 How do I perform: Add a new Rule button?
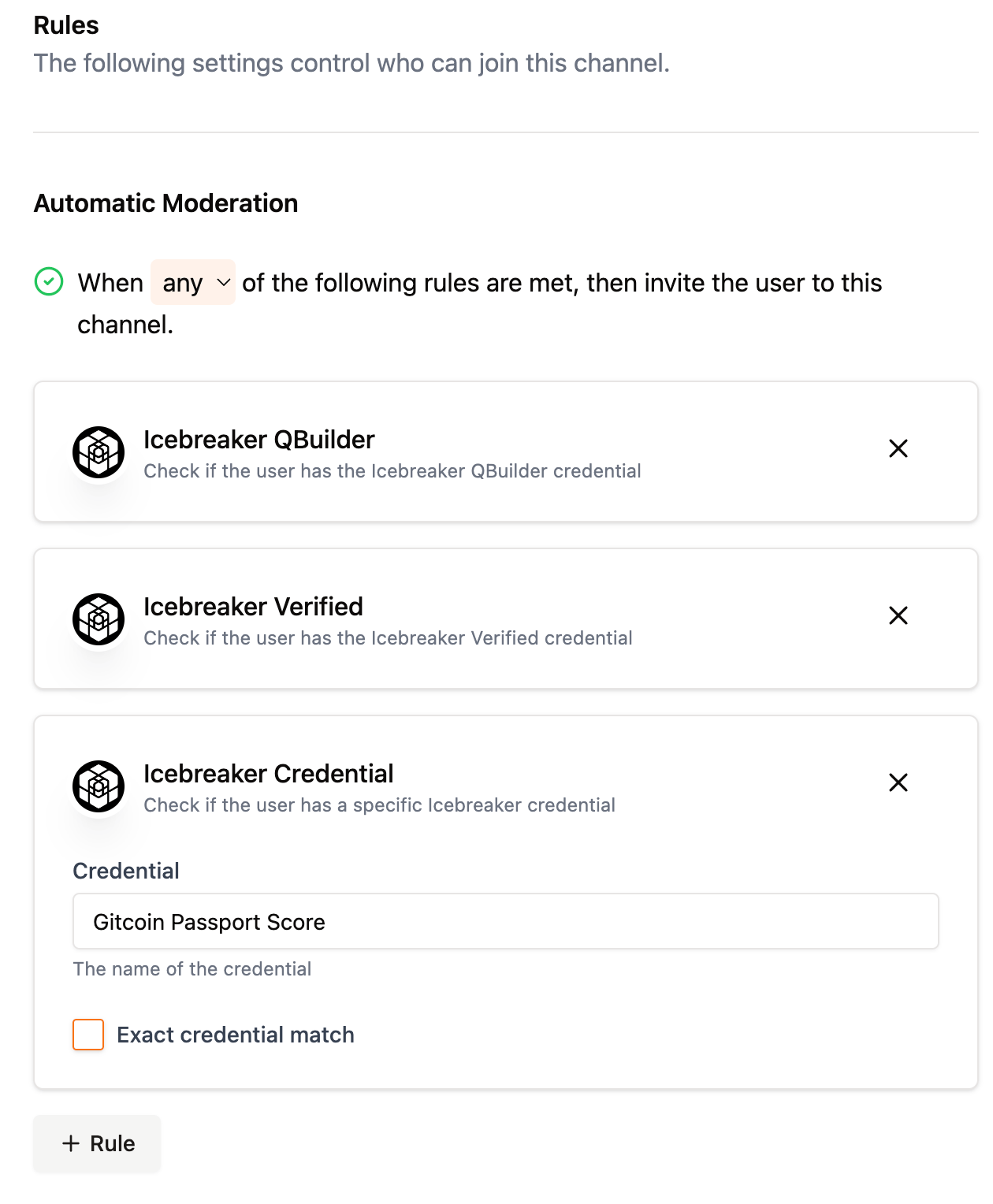point(97,1143)
